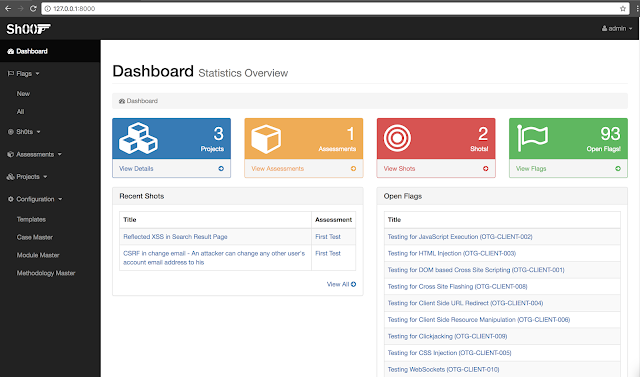Image resolution: width=640 pixels, height=377 pixels.
Task: Click arrow icon beside View Shots
Action: tap(486, 169)
